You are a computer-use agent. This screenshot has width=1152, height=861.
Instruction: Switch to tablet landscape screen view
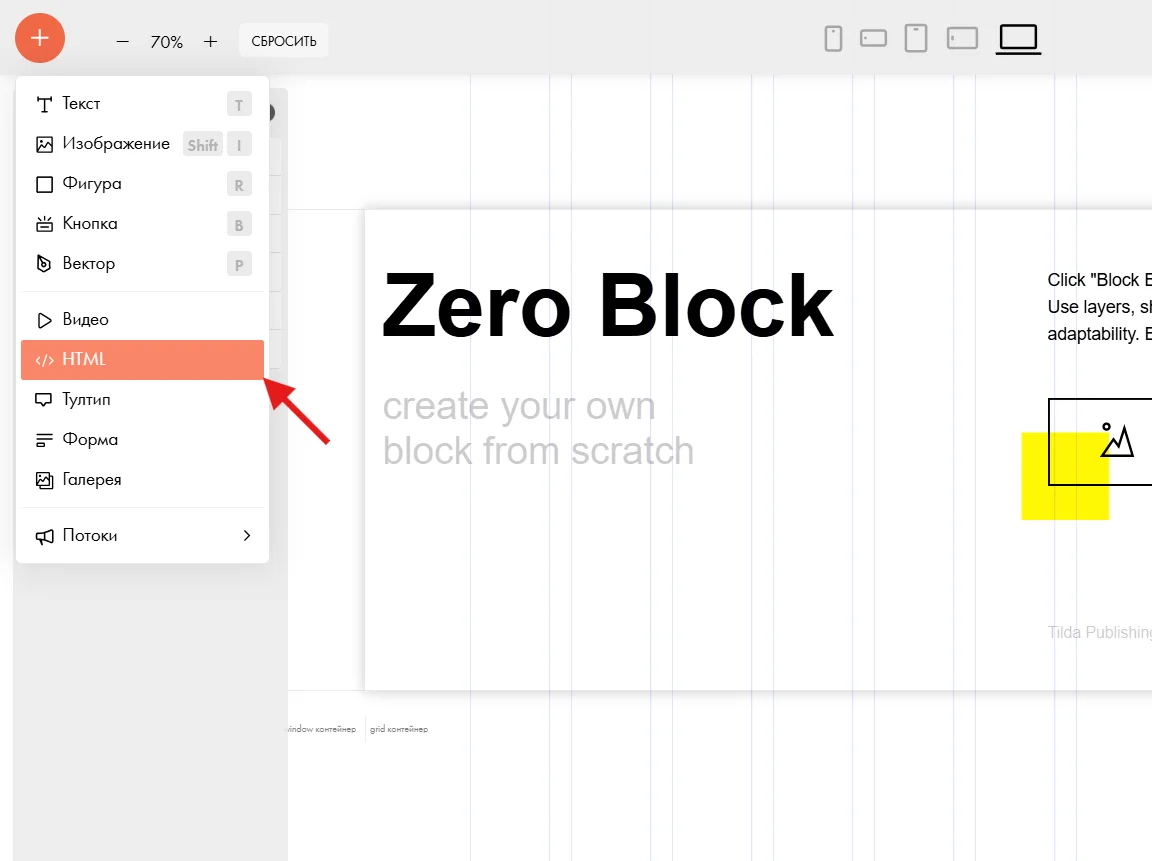pyautogui.click(x=962, y=38)
